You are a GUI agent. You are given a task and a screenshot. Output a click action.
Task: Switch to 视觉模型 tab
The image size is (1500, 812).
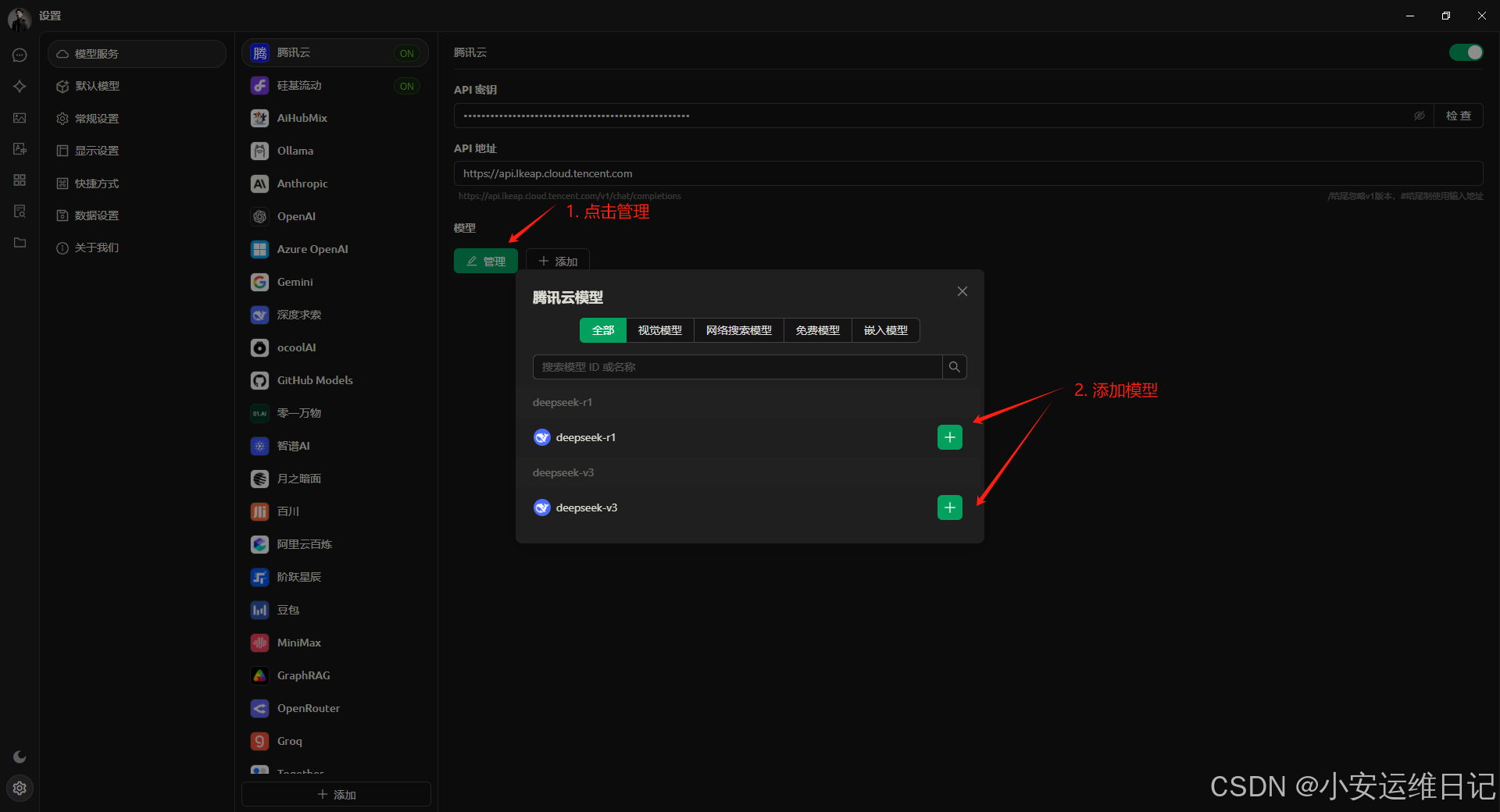point(660,330)
